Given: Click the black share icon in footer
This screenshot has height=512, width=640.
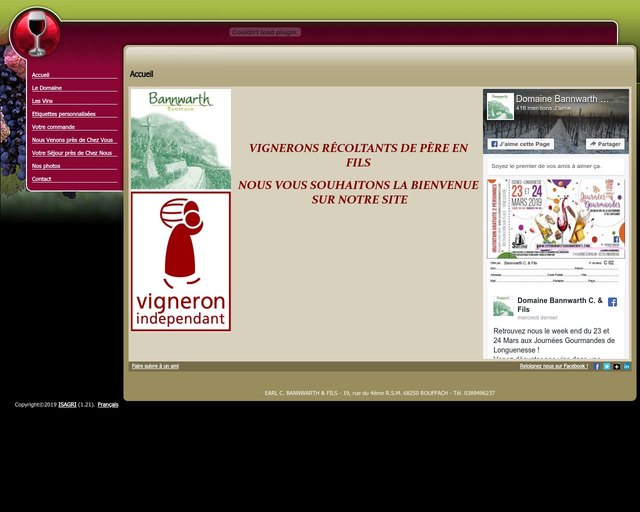Looking at the screenshot, I should point(616,366).
